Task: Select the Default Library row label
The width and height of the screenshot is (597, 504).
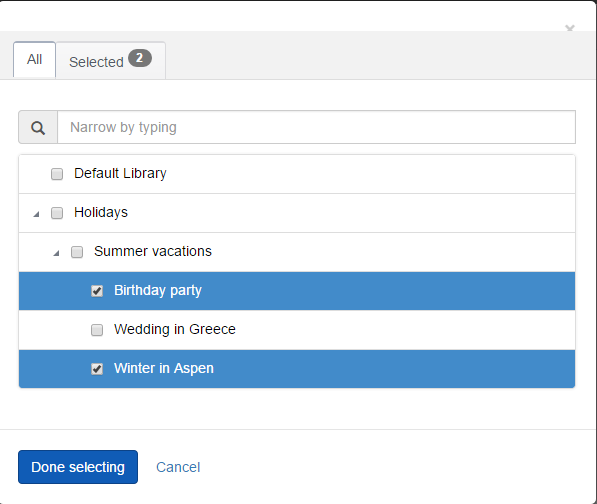Action: 120,174
